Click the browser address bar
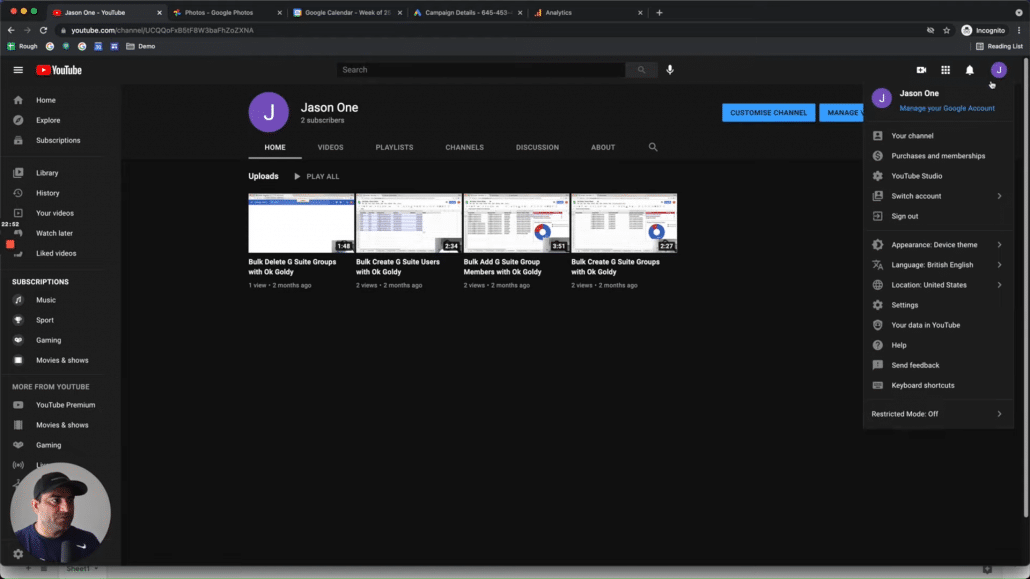This screenshot has height=579, width=1030. click(x=486, y=30)
